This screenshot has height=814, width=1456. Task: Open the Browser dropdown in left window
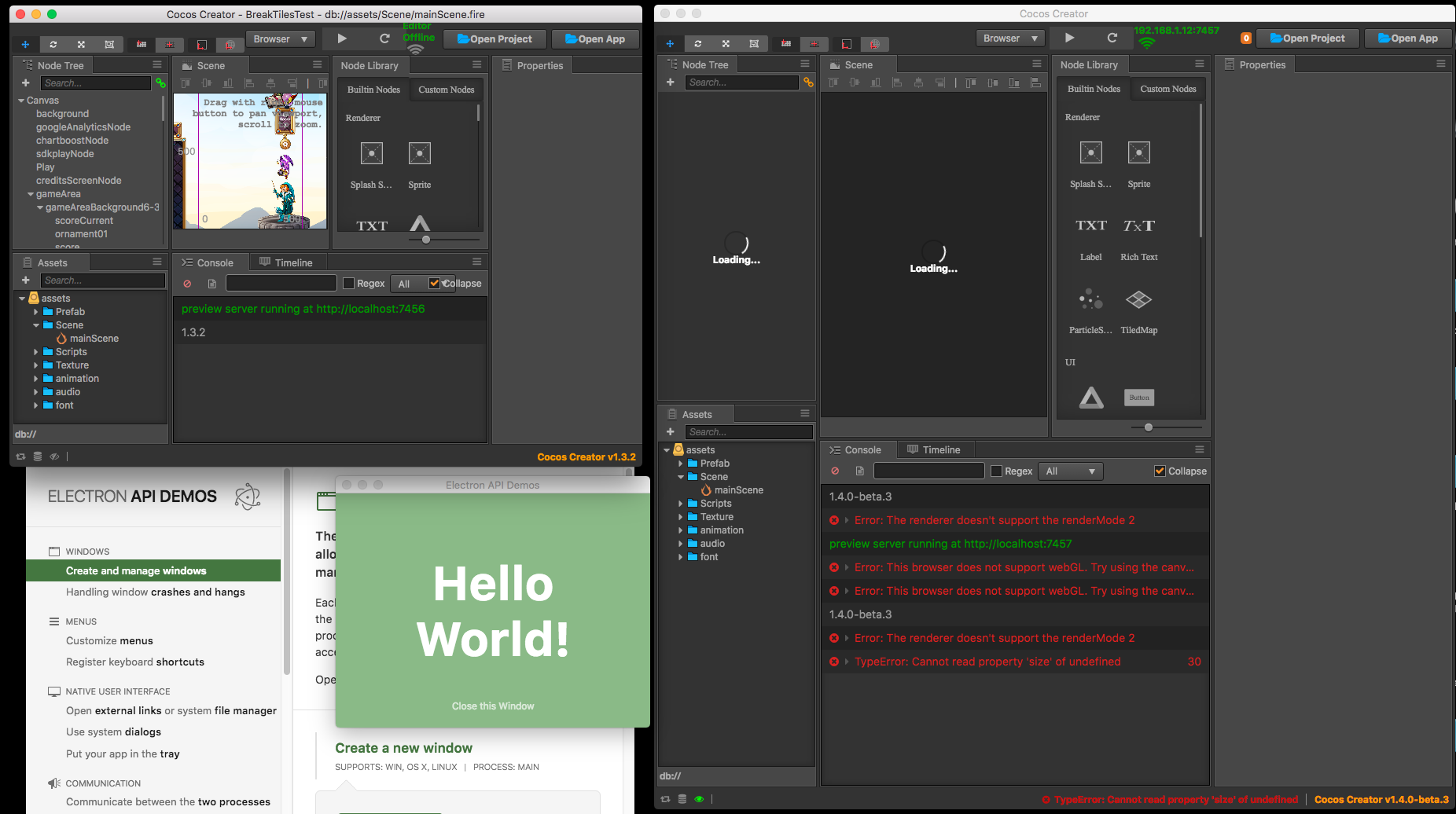(281, 39)
